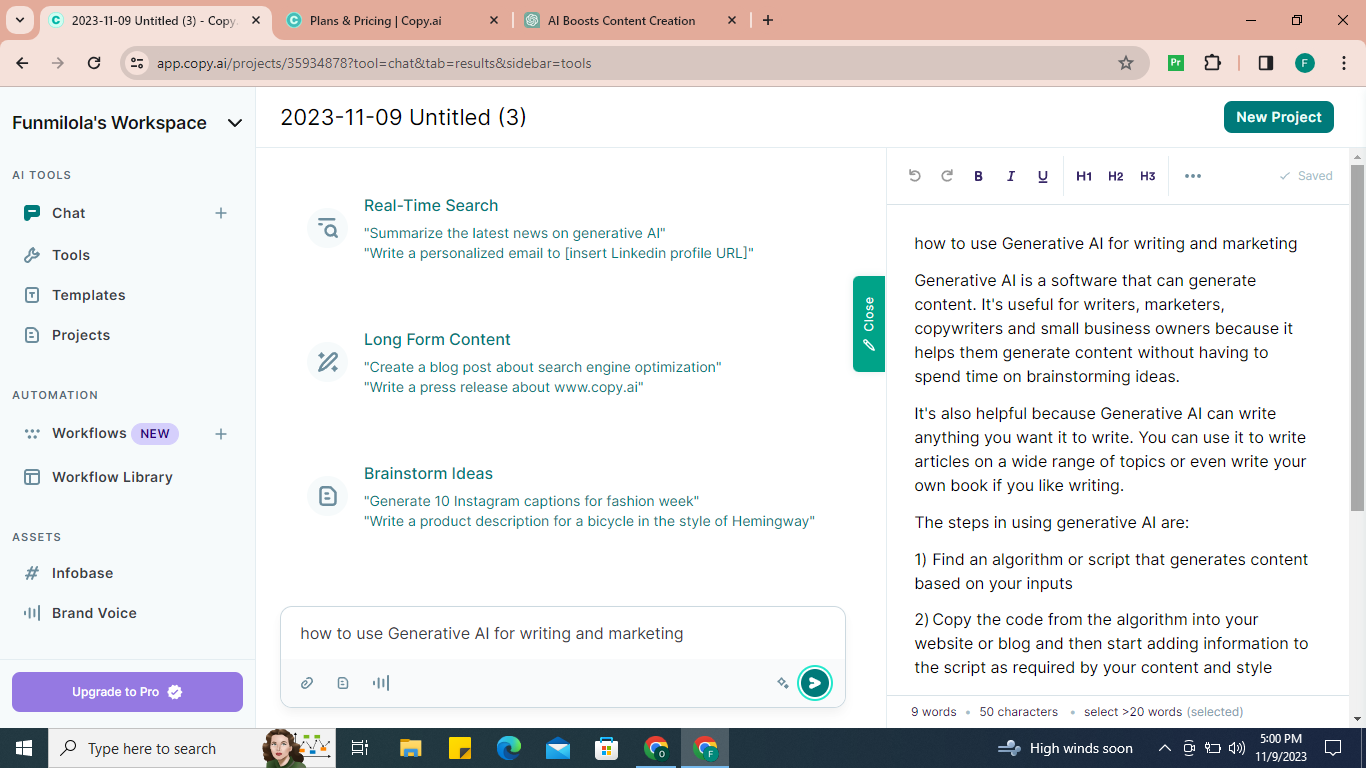Click Upgrade to Pro button

point(127,692)
